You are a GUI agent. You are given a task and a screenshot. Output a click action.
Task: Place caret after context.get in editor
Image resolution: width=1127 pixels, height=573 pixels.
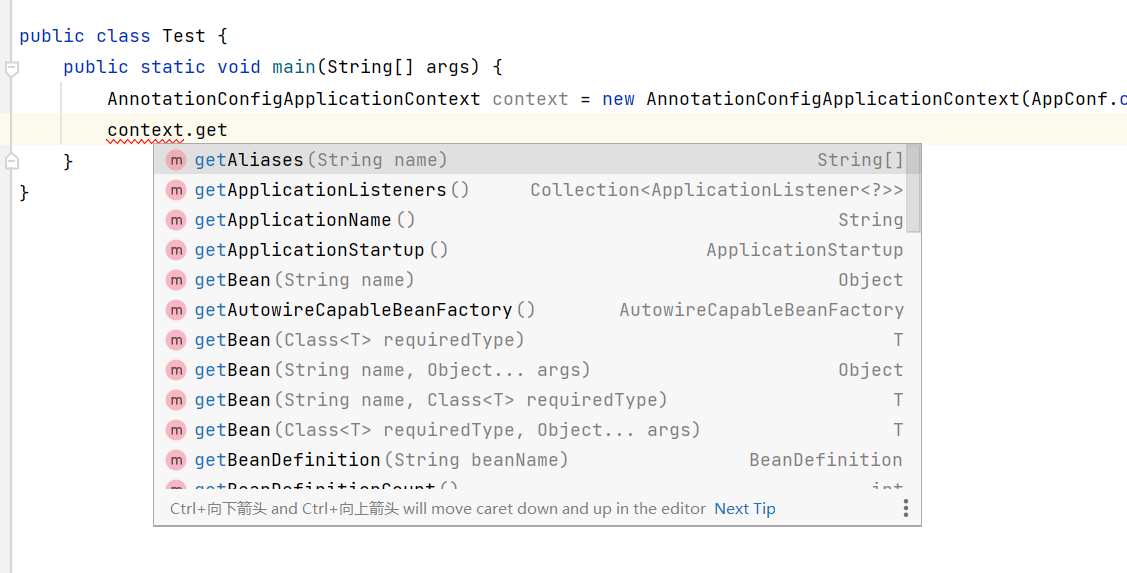[x=228, y=130]
